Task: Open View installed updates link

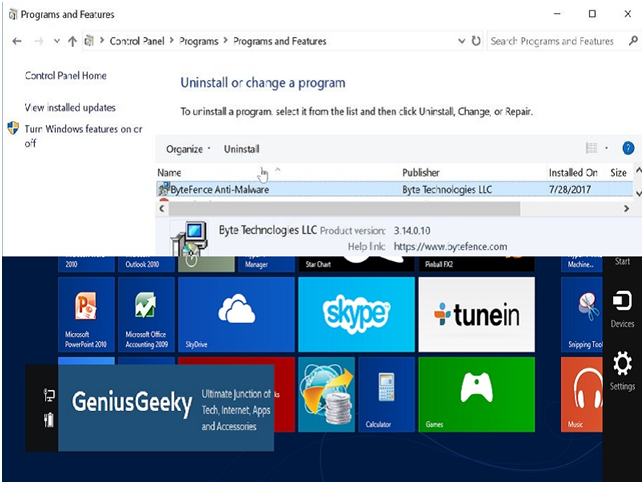Action: [x=70, y=108]
